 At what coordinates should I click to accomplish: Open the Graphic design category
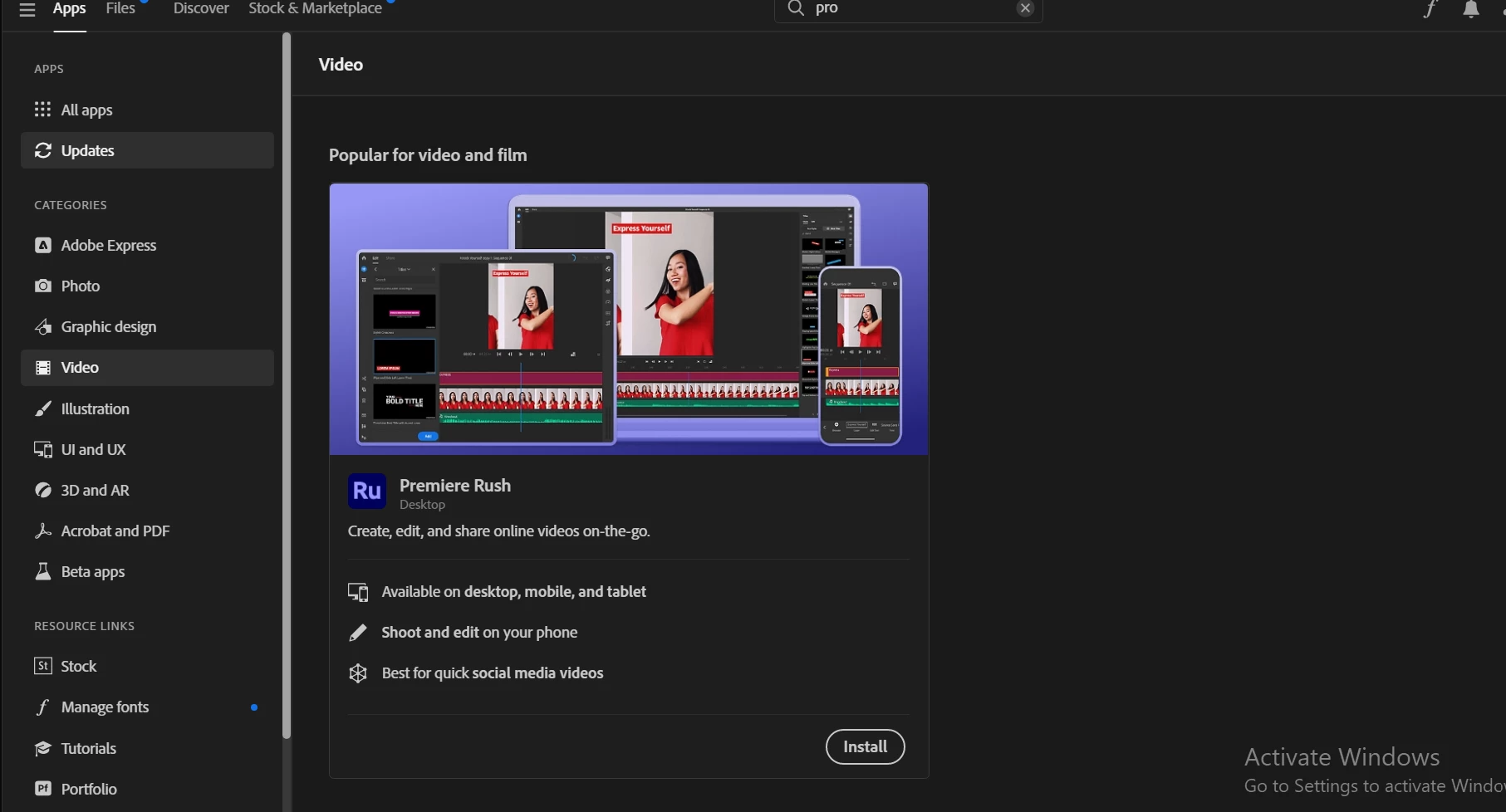point(148,326)
